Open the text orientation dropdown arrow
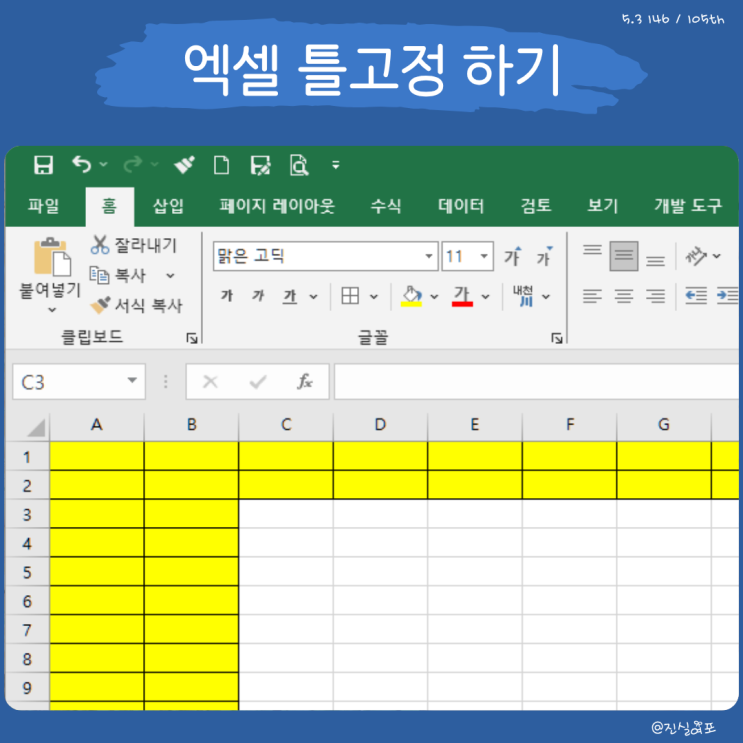This screenshot has height=743, width=743. [x=716, y=256]
